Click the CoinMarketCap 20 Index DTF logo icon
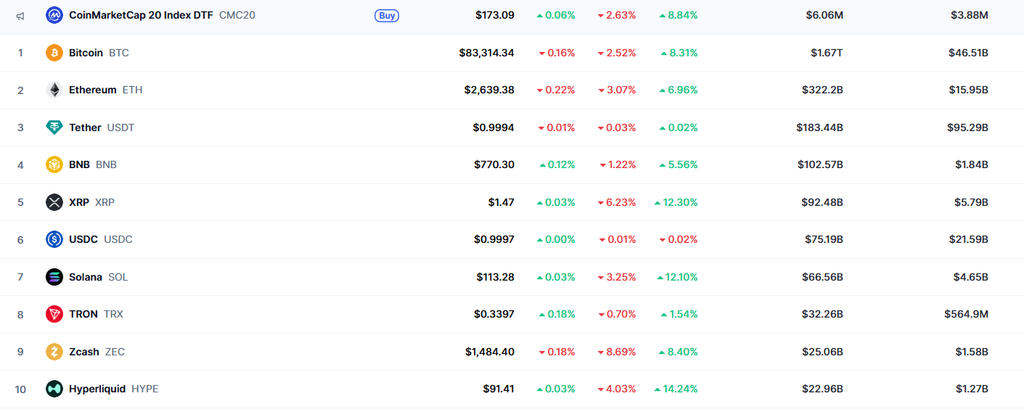The height and width of the screenshot is (411, 1024). pos(54,15)
